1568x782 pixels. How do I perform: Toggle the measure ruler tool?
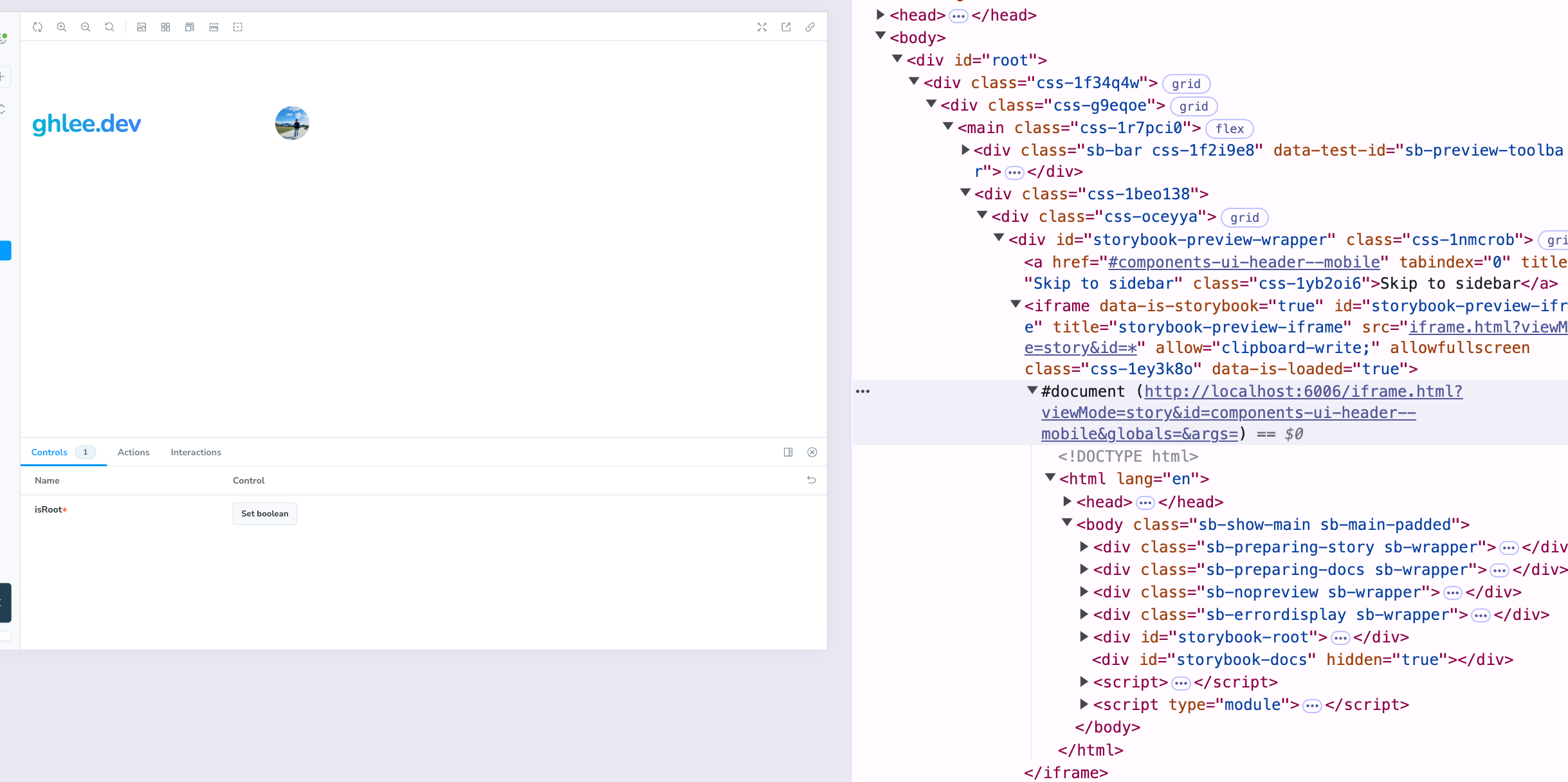tap(214, 27)
